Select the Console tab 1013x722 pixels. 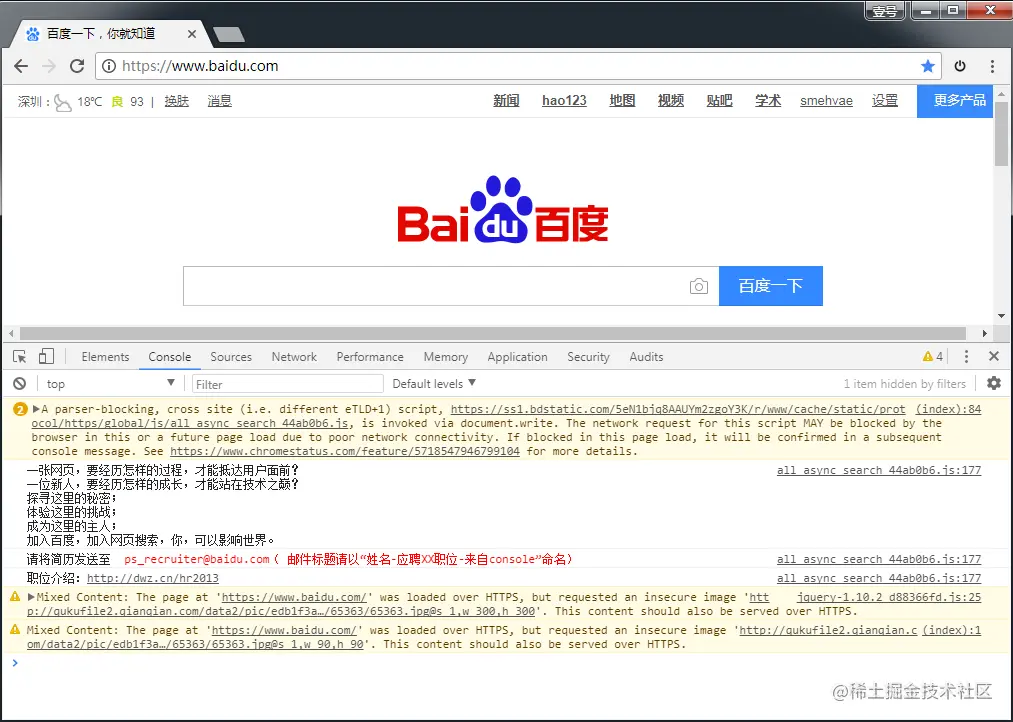[169, 356]
